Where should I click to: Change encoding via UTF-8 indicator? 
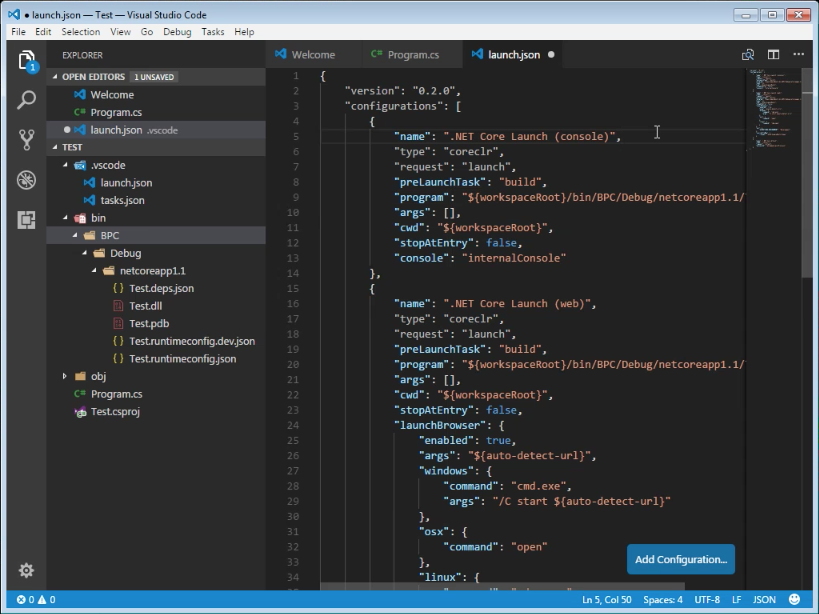pos(707,599)
